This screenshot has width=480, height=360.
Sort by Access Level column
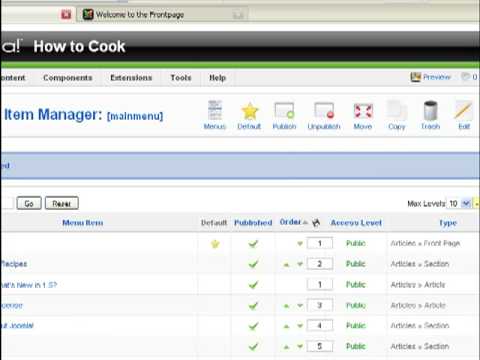tap(356, 222)
